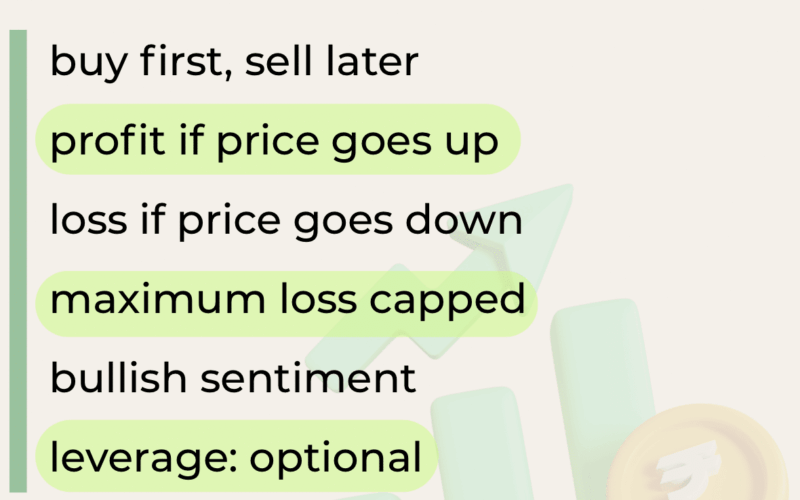Image resolution: width=800 pixels, height=500 pixels.
Task: Click the word 'profit'
Action: [108, 142]
